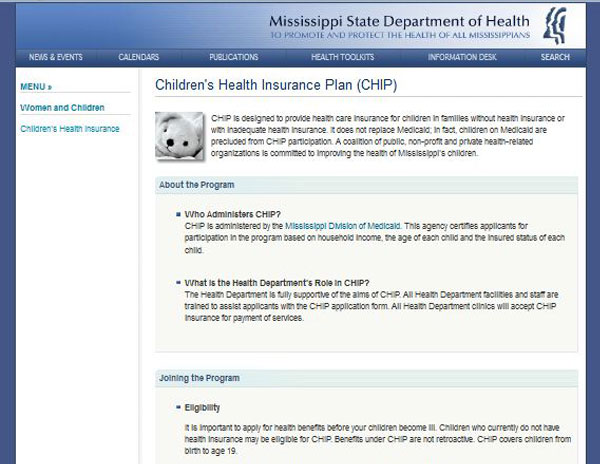Click the Mississippi state faces logo icon
Image resolution: width=600 pixels, height=464 pixels.
point(555,25)
